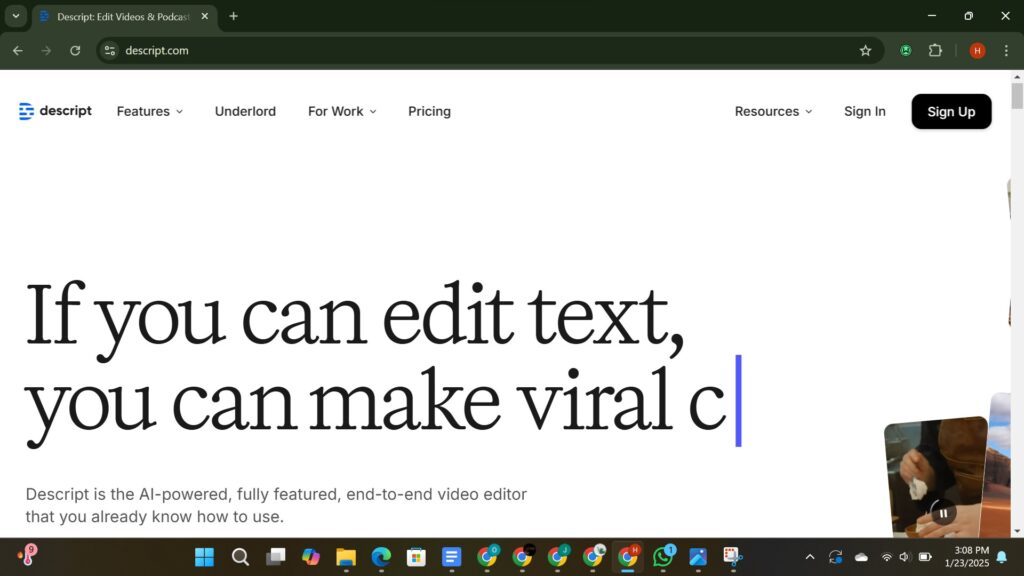Switch to the active Chrome window with H badge
The width and height of the screenshot is (1024, 576).
tap(628, 557)
